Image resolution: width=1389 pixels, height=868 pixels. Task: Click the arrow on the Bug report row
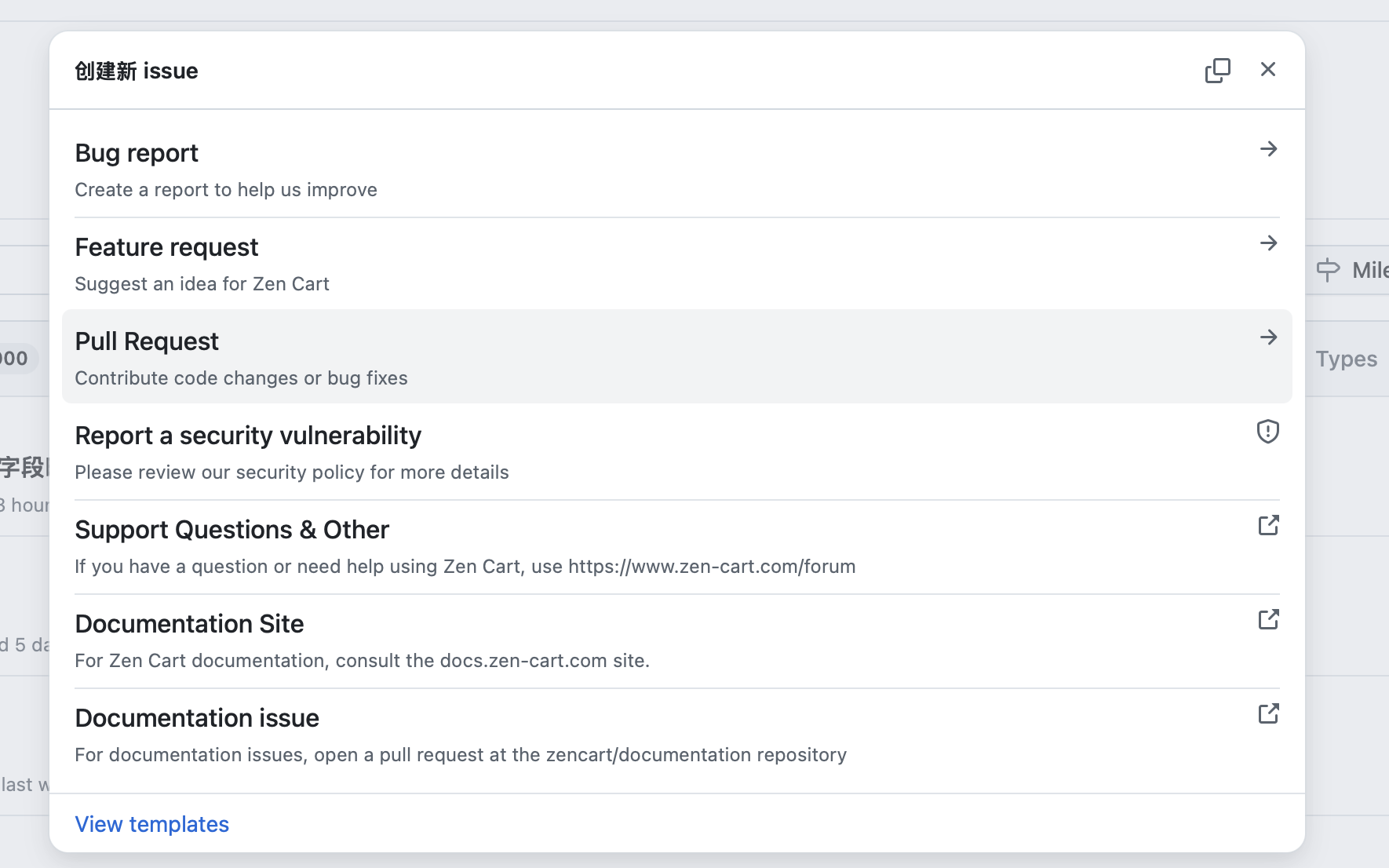(1269, 148)
